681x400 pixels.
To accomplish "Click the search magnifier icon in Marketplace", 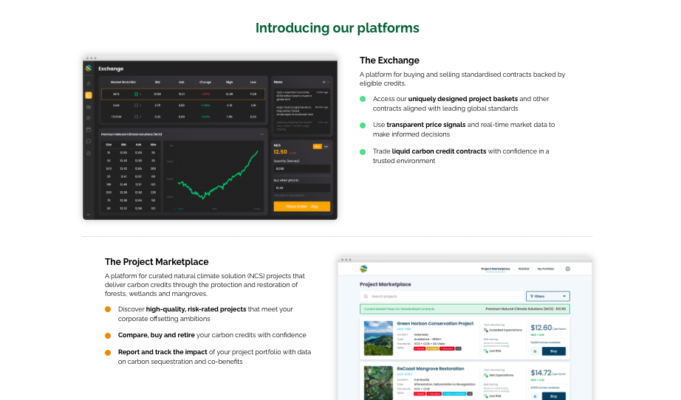I will [x=366, y=296].
